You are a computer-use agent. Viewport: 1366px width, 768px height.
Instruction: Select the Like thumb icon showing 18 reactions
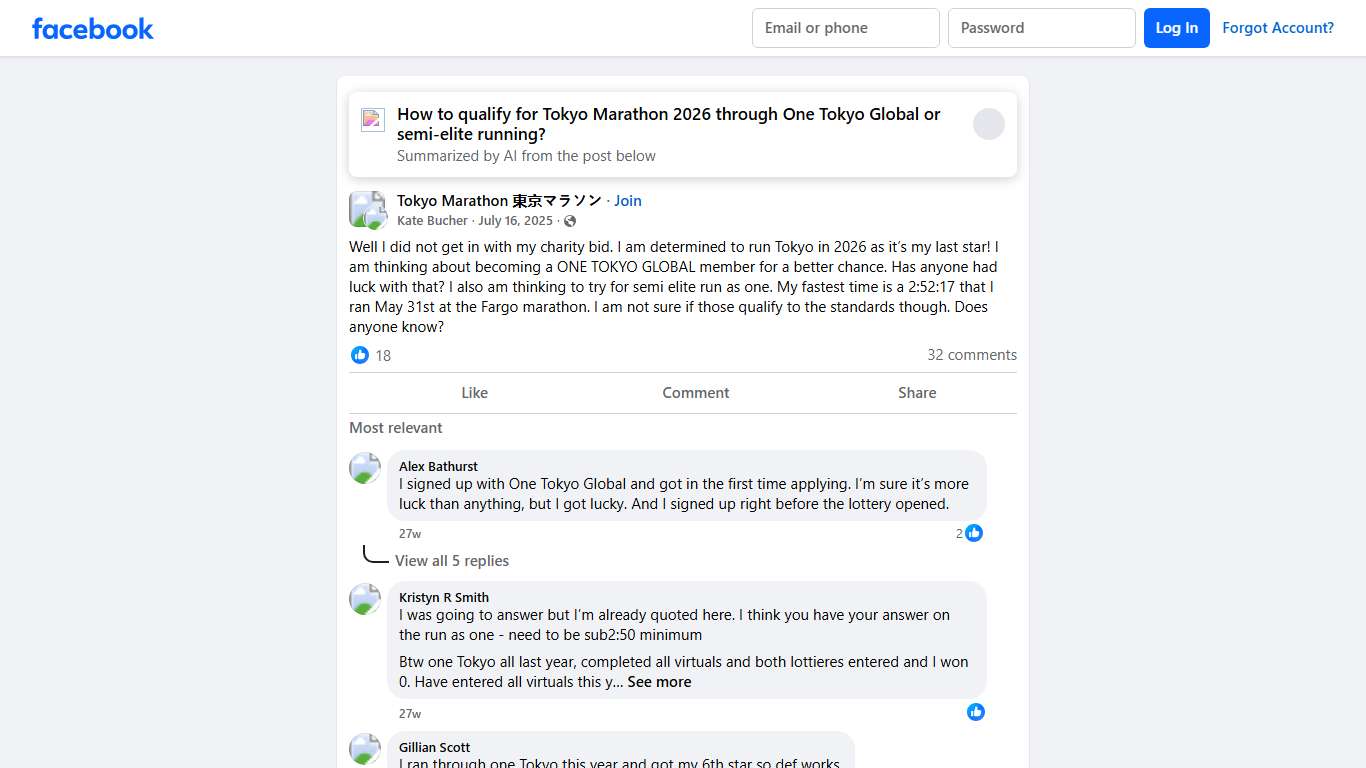(359, 355)
